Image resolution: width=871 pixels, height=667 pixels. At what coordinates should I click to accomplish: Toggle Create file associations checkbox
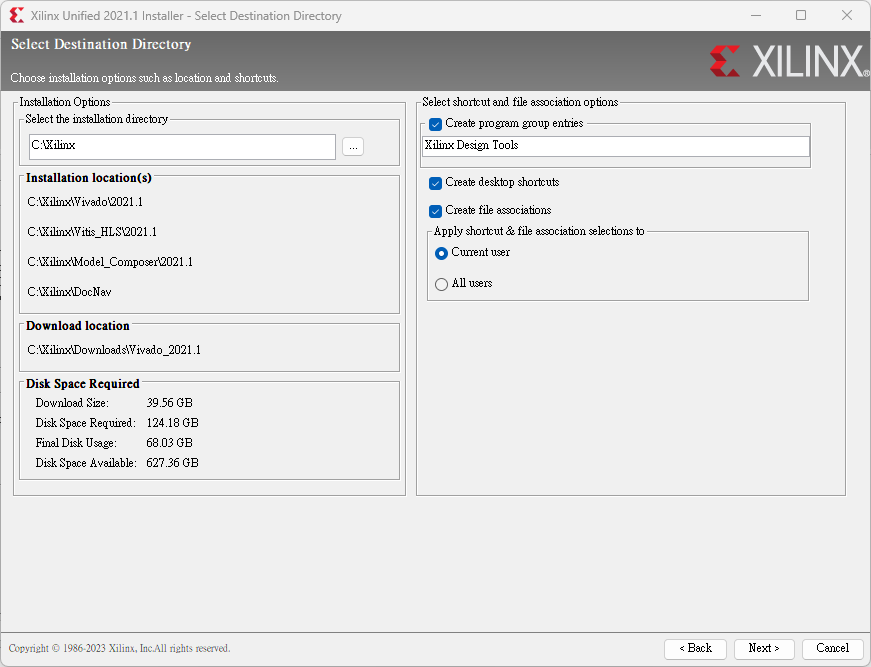coord(436,211)
